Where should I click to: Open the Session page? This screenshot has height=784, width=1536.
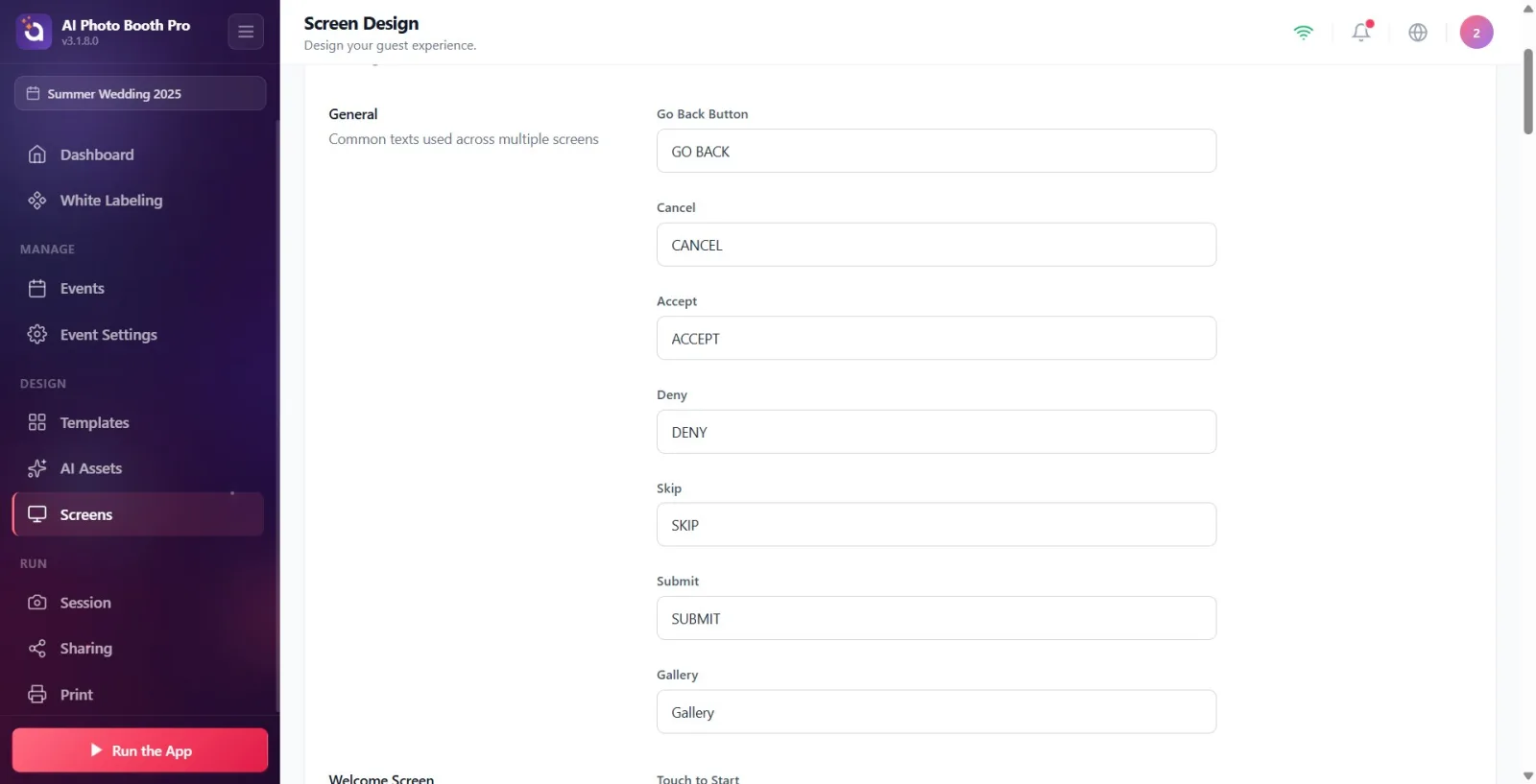tap(139, 603)
